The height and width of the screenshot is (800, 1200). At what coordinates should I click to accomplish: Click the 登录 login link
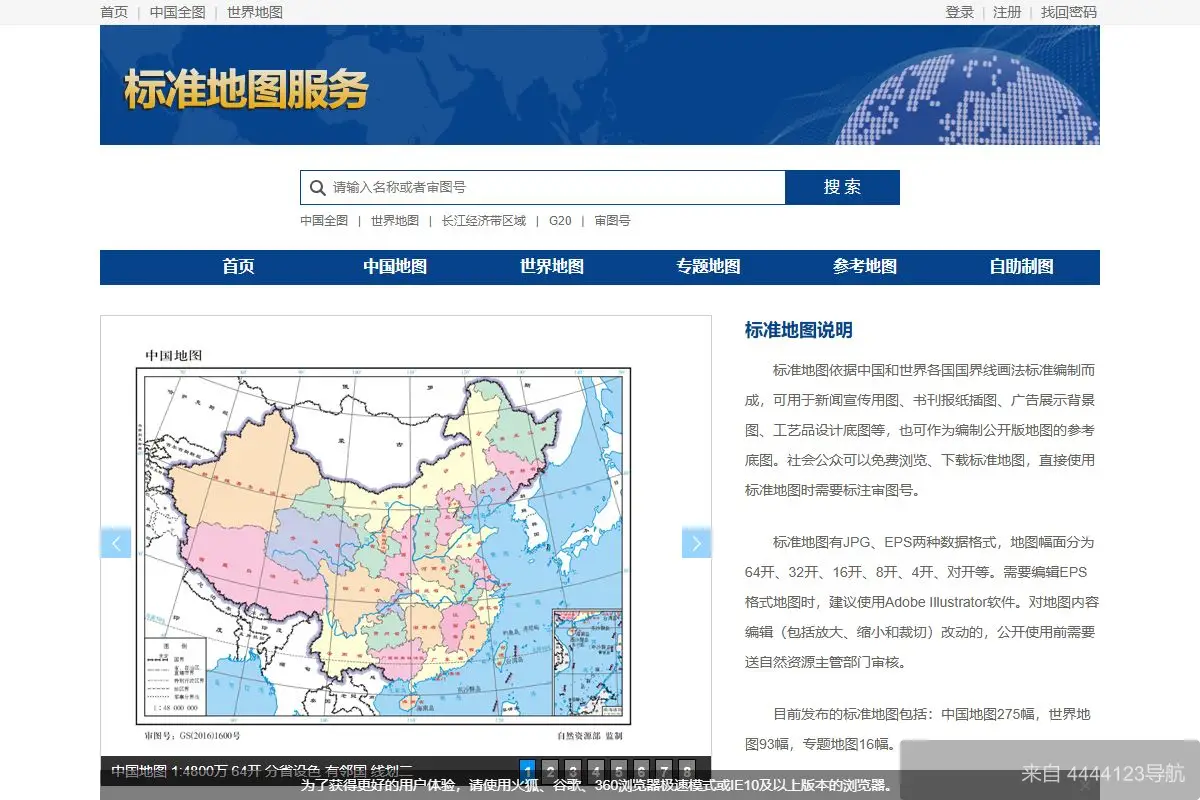[x=958, y=12]
